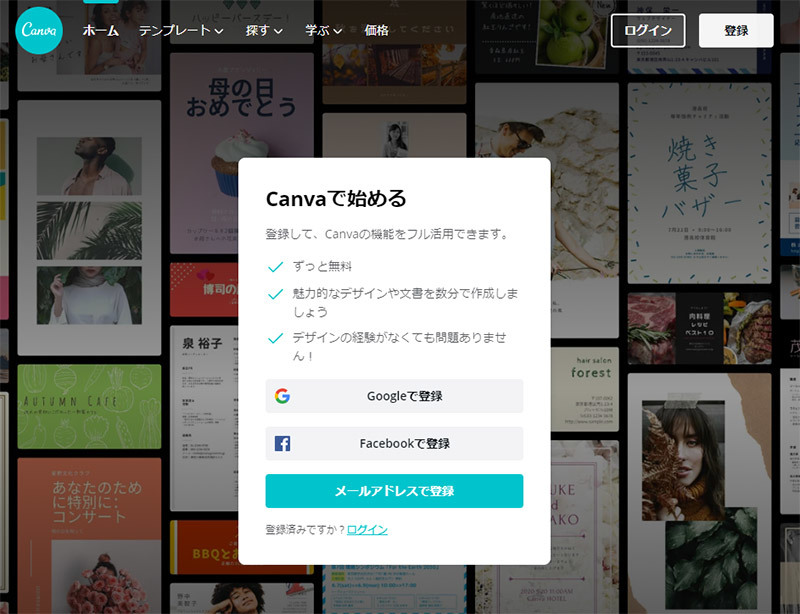The image size is (800, 614).
Task: Expand the 探す dropdown menu
Action: click(264, 31)
